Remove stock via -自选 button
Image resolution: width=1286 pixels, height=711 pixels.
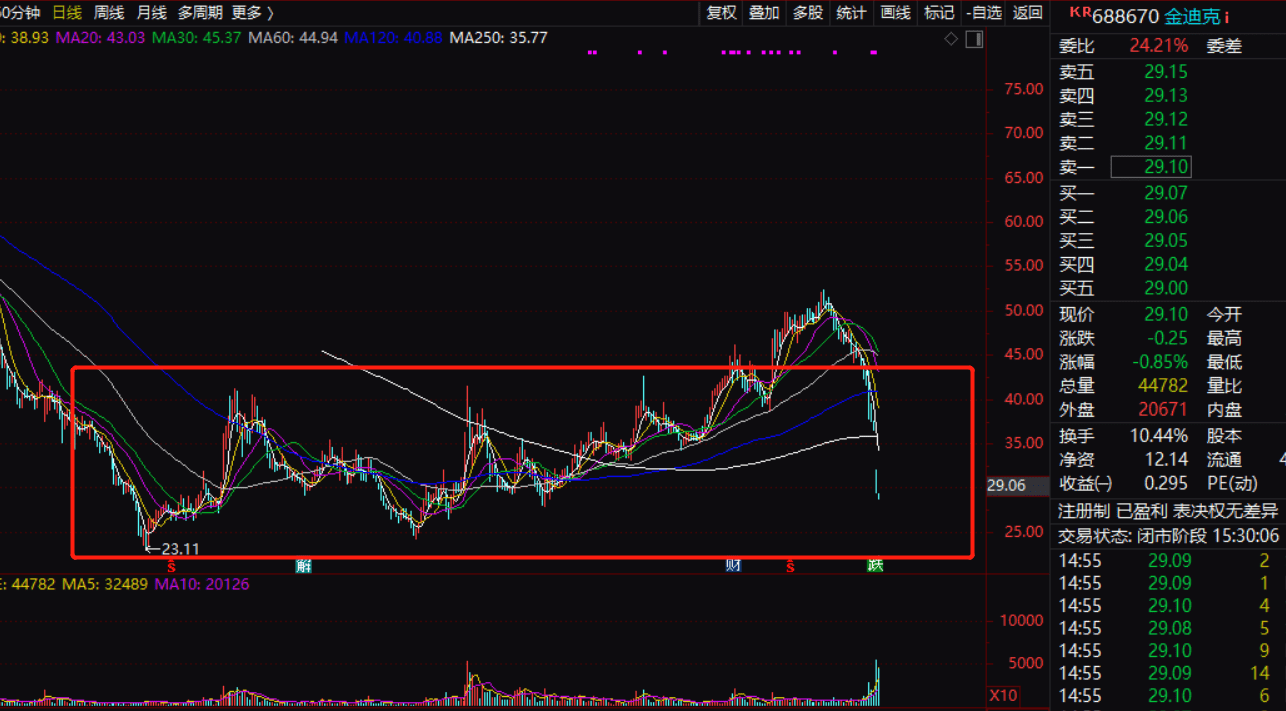click(x=984, y=13)
